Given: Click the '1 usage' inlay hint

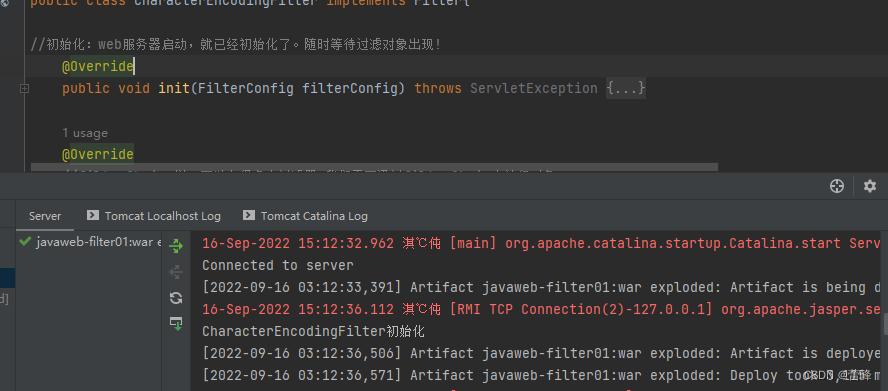Looking at the screenshot, I should 85,133.
